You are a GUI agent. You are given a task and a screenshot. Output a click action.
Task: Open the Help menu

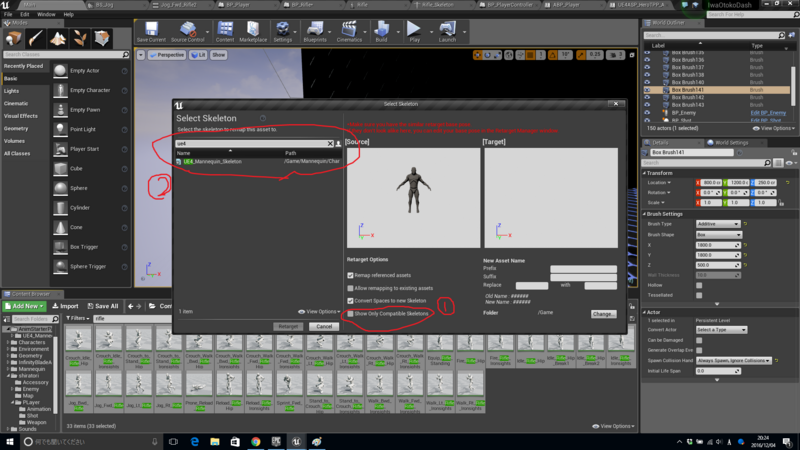(68, 14)
